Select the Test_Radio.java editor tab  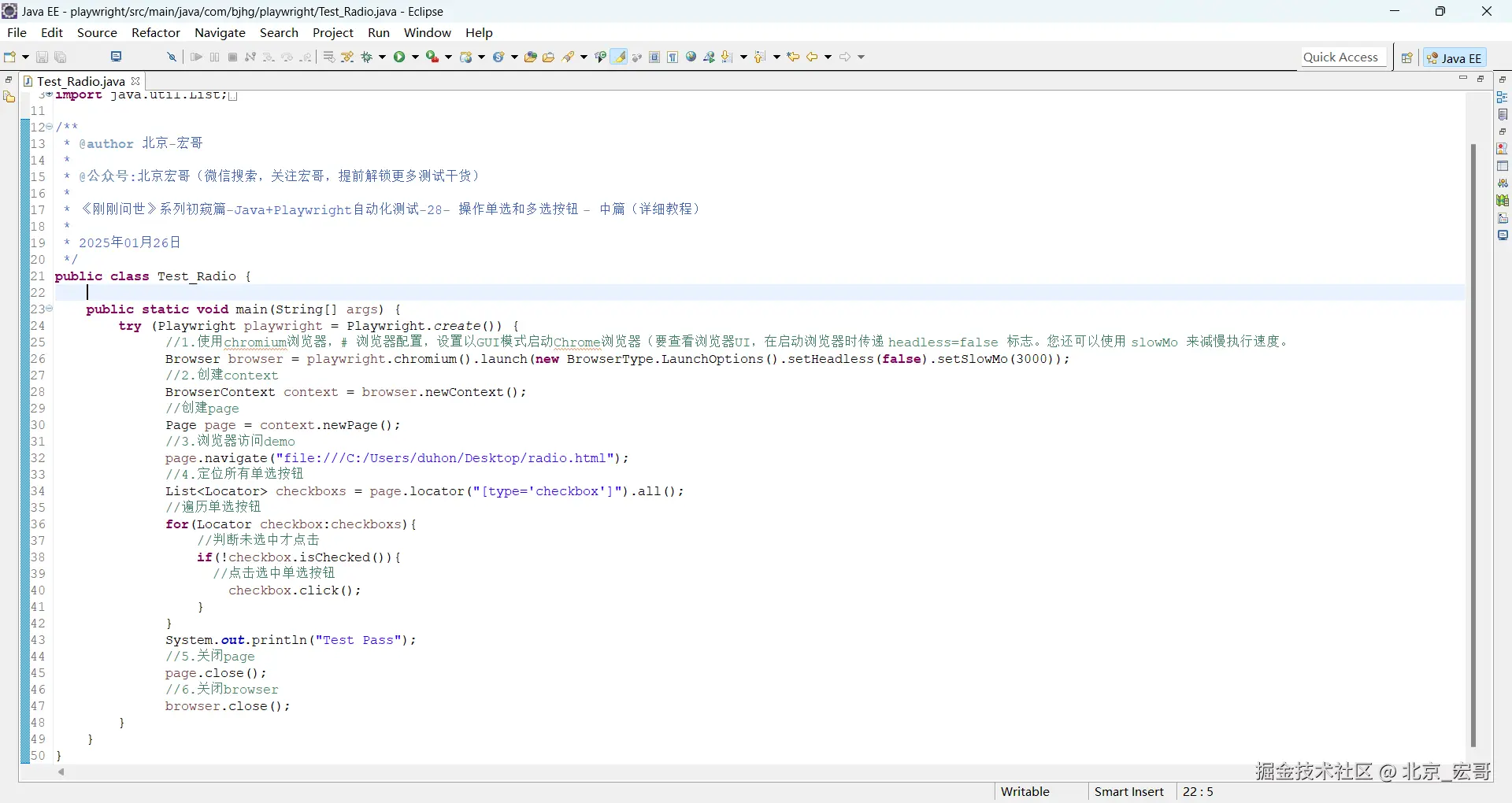pyautogui.click(x=80, y=81)
